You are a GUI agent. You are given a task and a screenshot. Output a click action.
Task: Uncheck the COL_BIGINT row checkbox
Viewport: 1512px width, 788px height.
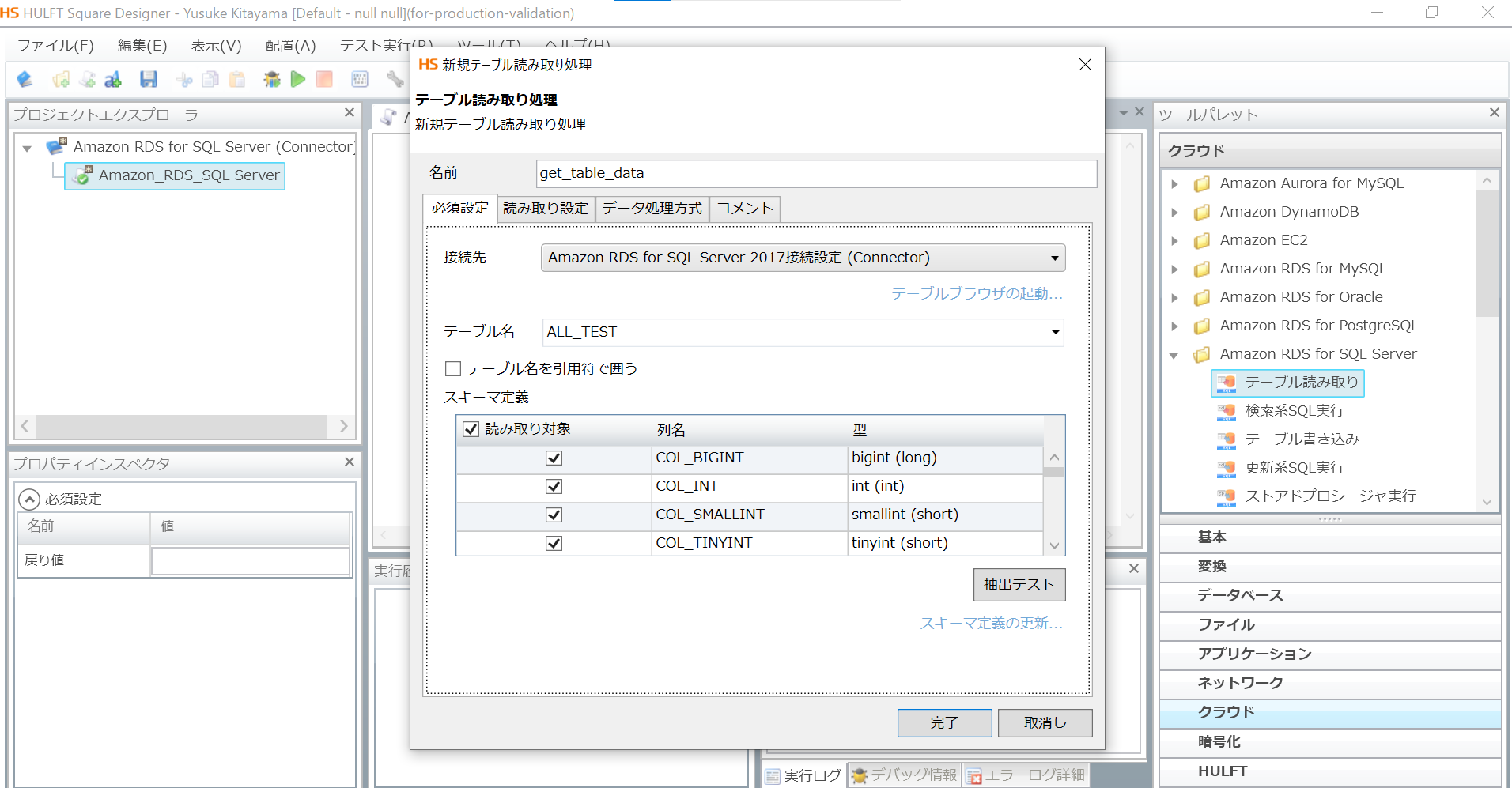click(554, 458)
